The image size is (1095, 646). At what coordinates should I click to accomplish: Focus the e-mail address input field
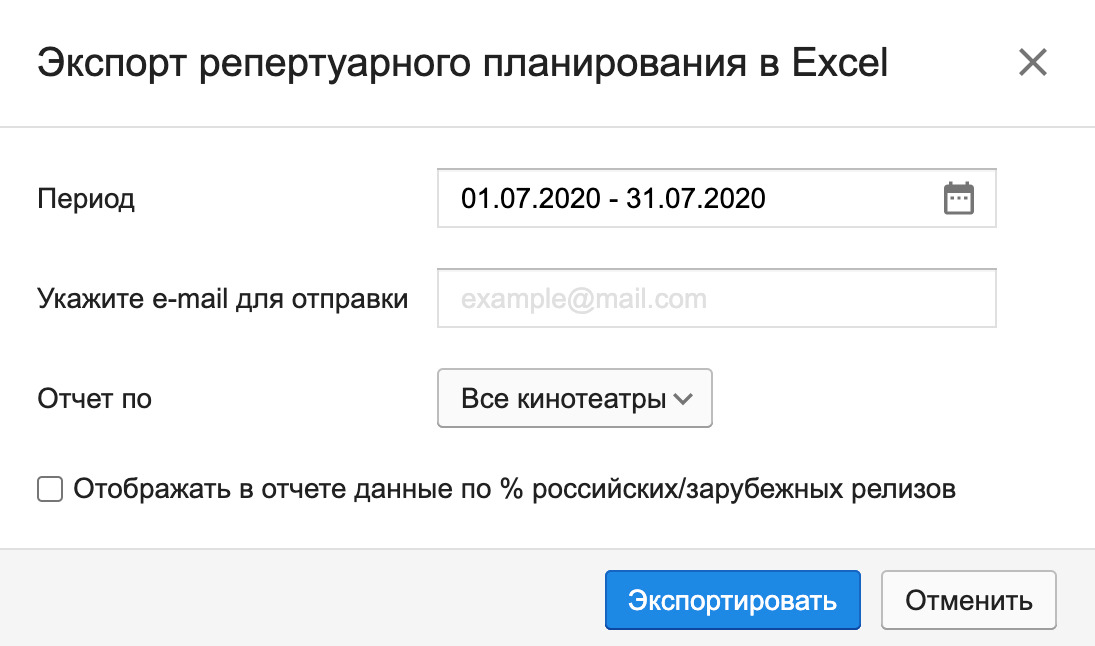coord(716,298)
